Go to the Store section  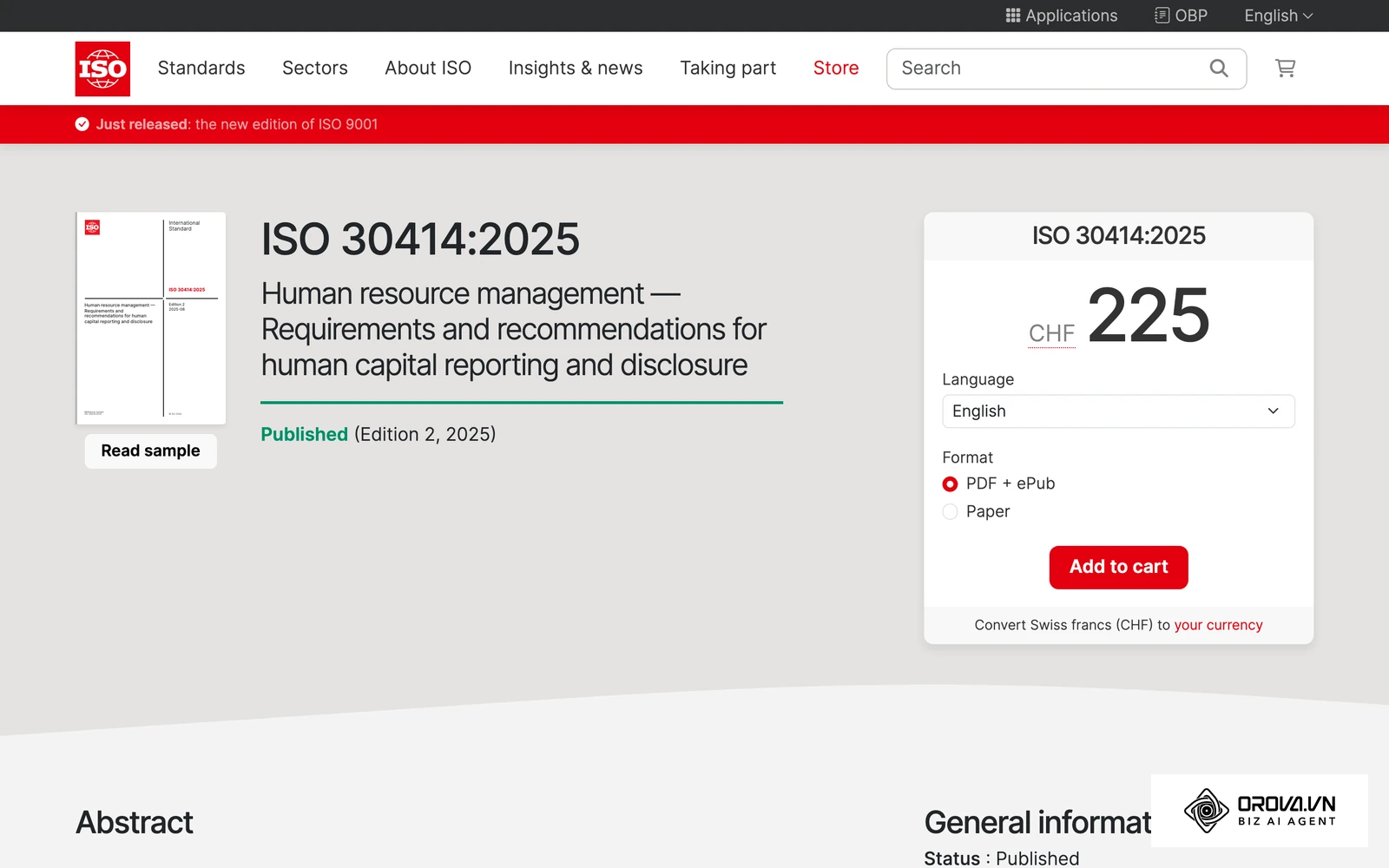(836, 69)
